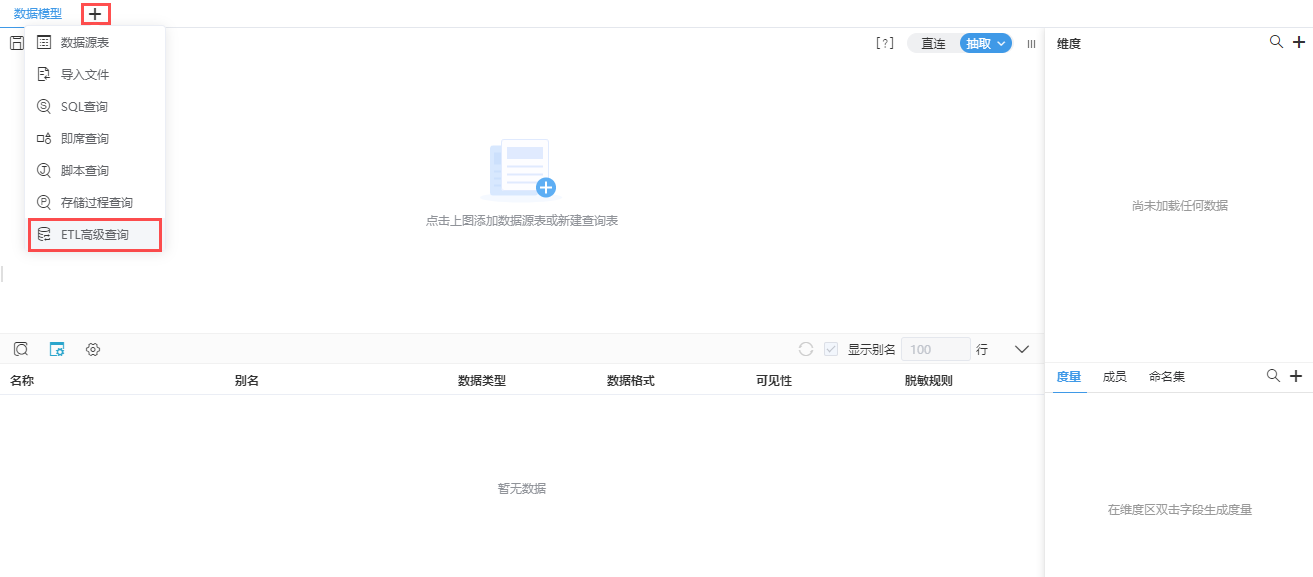1313x577 pixels.
Task: Click the row count field showing 100
Action: pyautogui.click(x=936, y=349)
